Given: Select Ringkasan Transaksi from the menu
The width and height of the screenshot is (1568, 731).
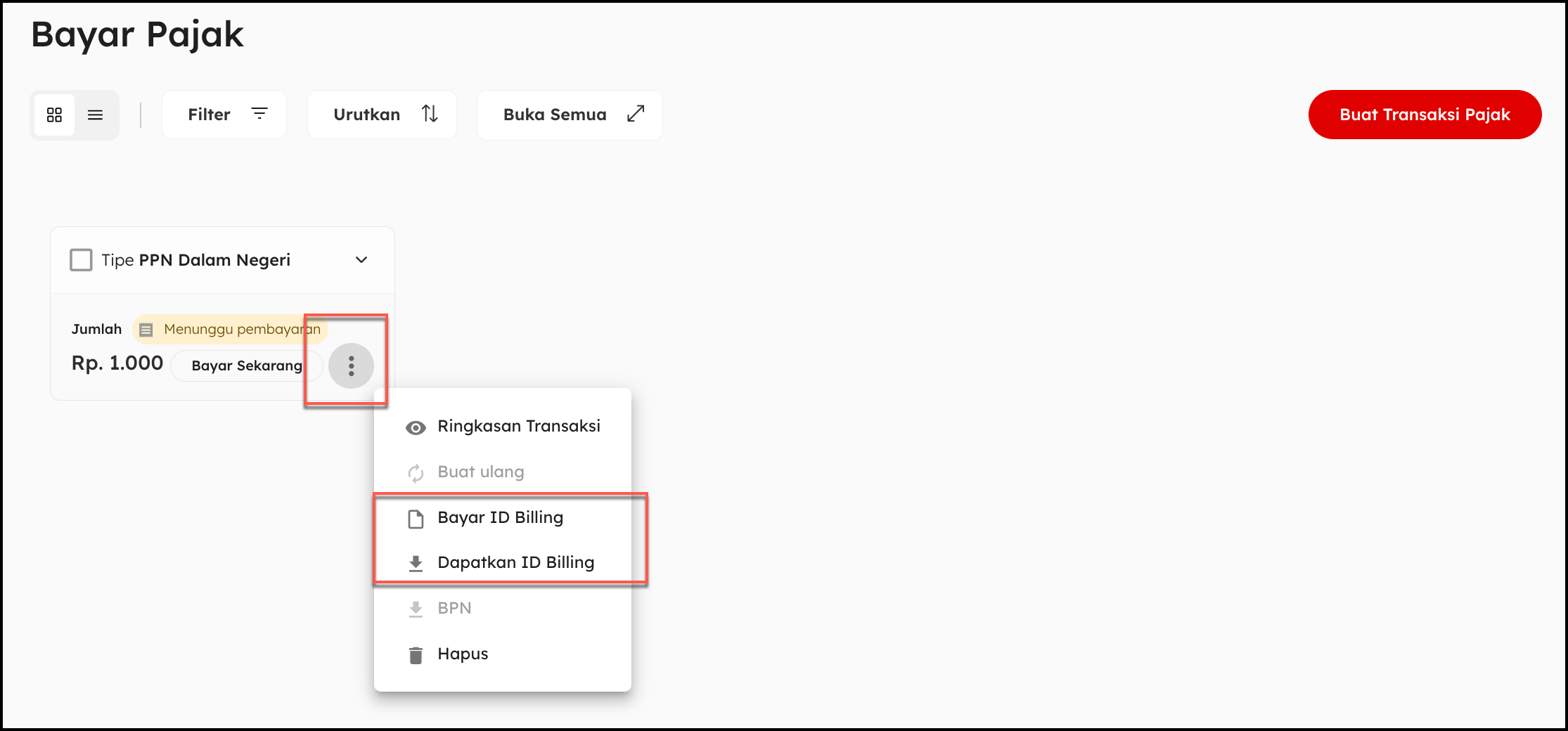Looking at the screenshot, I should 519,426.
